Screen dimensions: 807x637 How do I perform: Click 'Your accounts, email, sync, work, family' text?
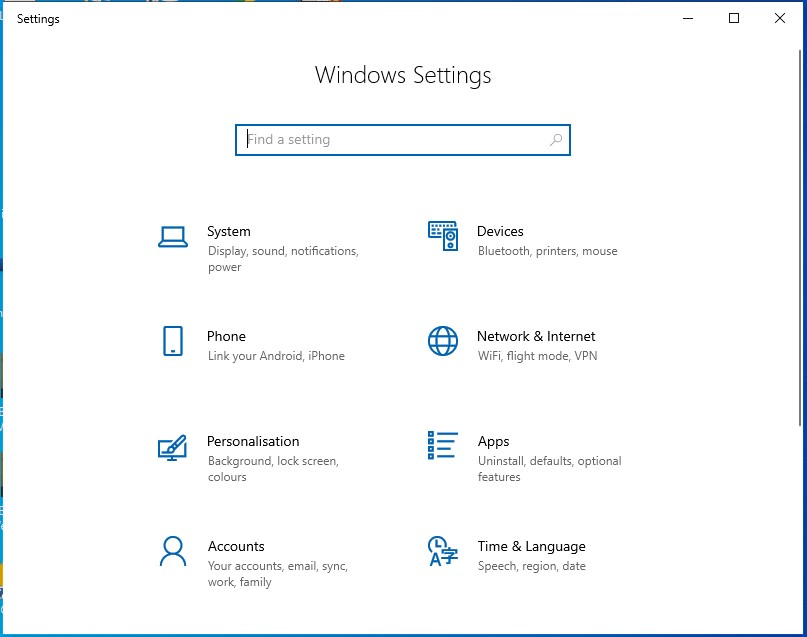point(278,574)
